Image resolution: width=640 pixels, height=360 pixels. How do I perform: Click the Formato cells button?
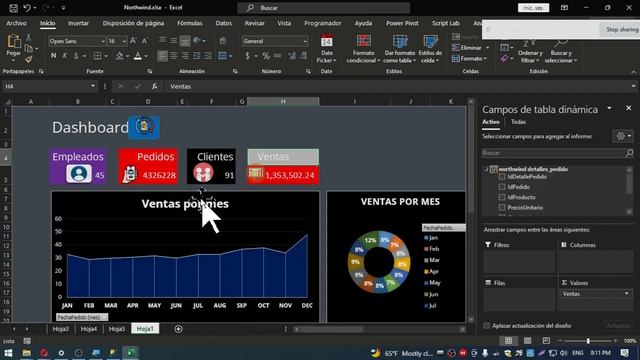point(469,59)
